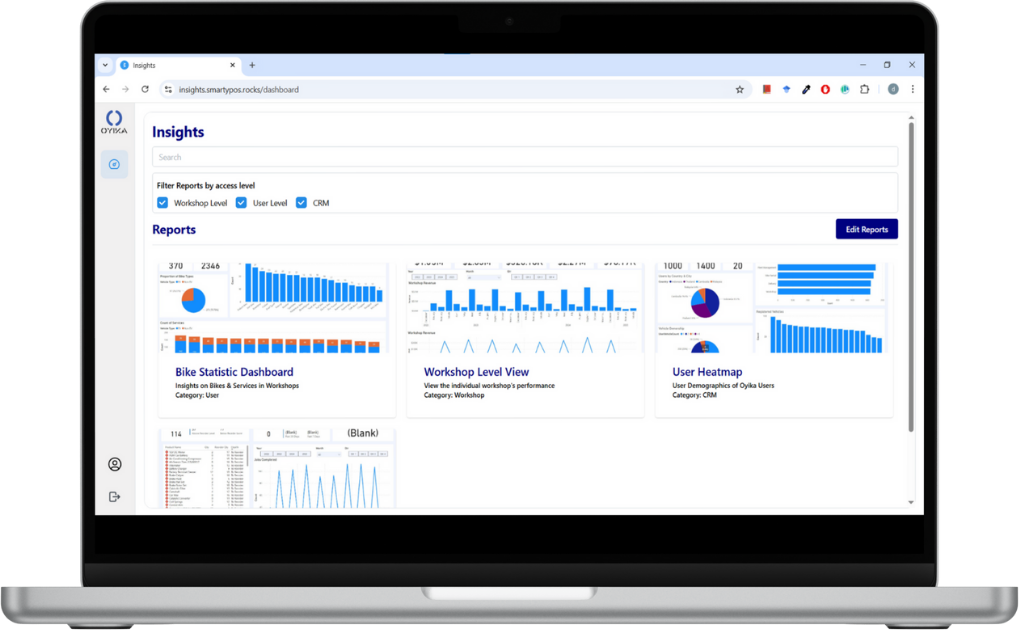Select the Insights browser tab

tap(170, 65)
